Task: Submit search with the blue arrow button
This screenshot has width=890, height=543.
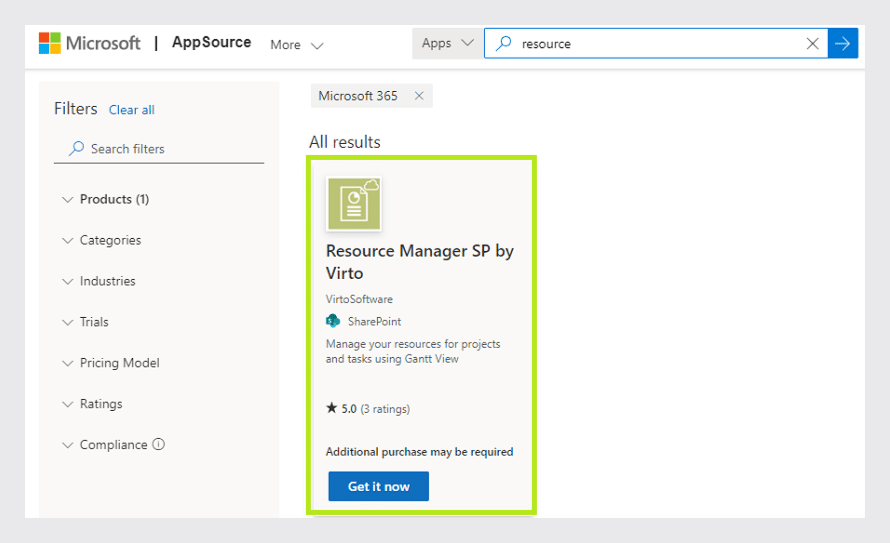Action: pyautogui.click(x=843, y=44)
